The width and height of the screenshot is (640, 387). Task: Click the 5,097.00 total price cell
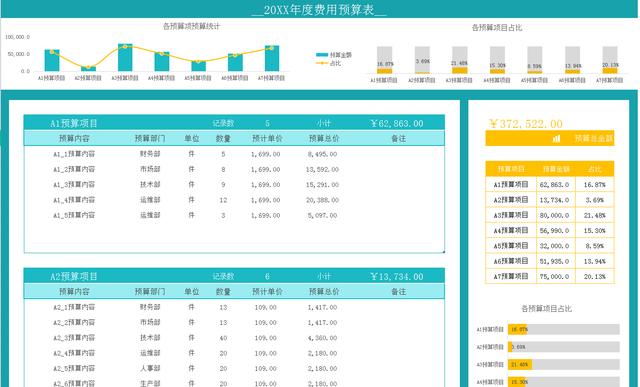coord(322,216)
